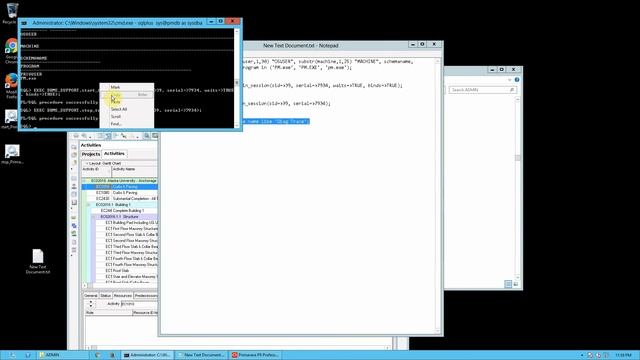Open the Predecessors details tab
Screen dimensions: 640x360
coord(146,296)
